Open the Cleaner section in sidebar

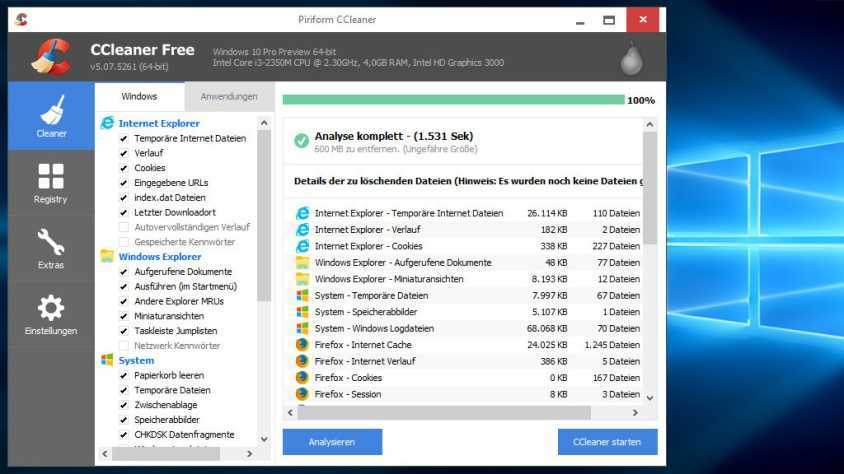coord(51,116)
